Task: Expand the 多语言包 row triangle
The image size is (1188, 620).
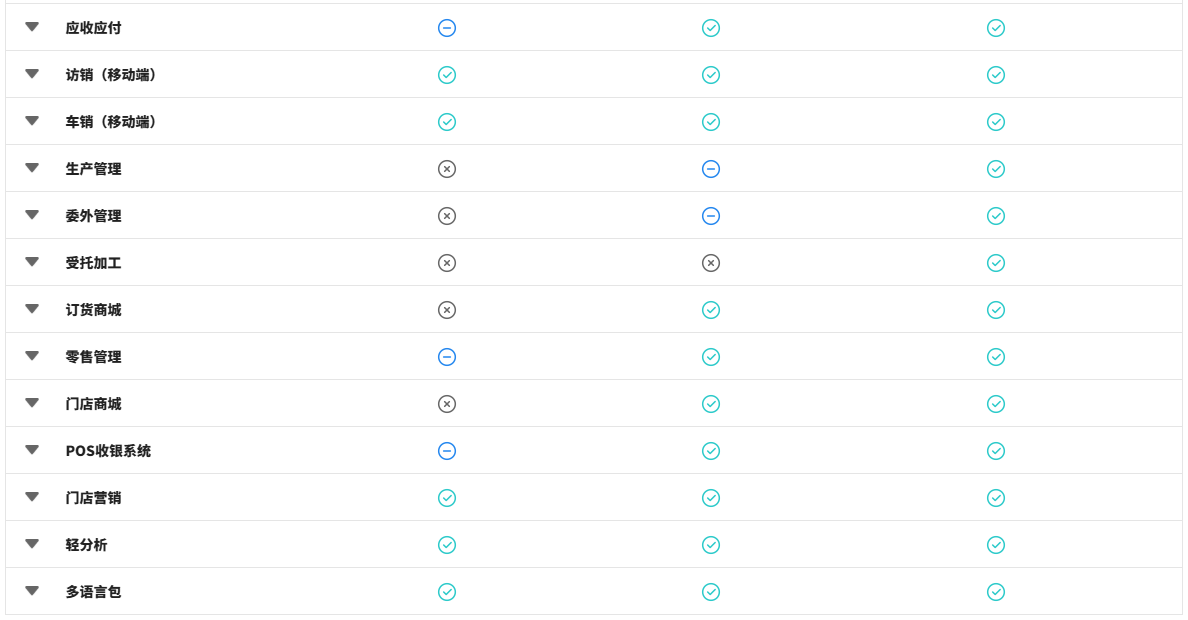Action: click(32, 591)
